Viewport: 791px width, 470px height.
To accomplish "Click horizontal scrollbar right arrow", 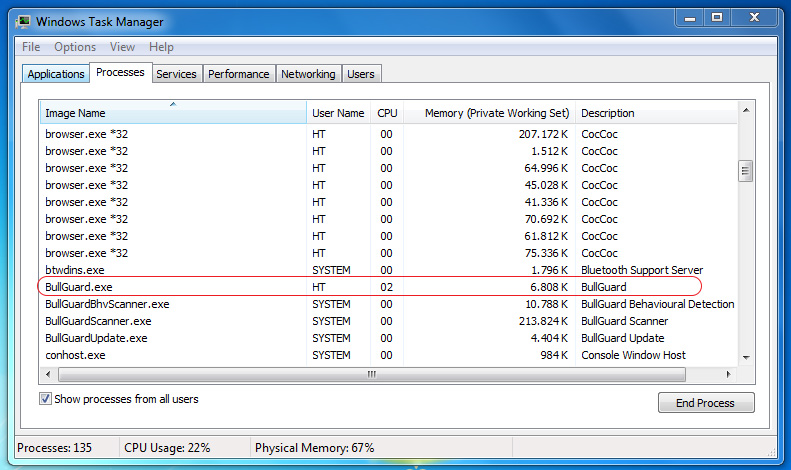I will 728,374.
